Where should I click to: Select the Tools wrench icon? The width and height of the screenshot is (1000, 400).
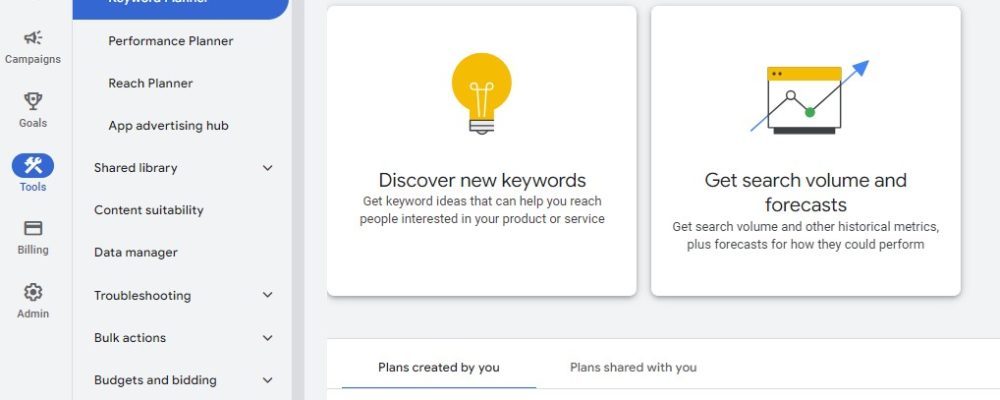[33, 165]
